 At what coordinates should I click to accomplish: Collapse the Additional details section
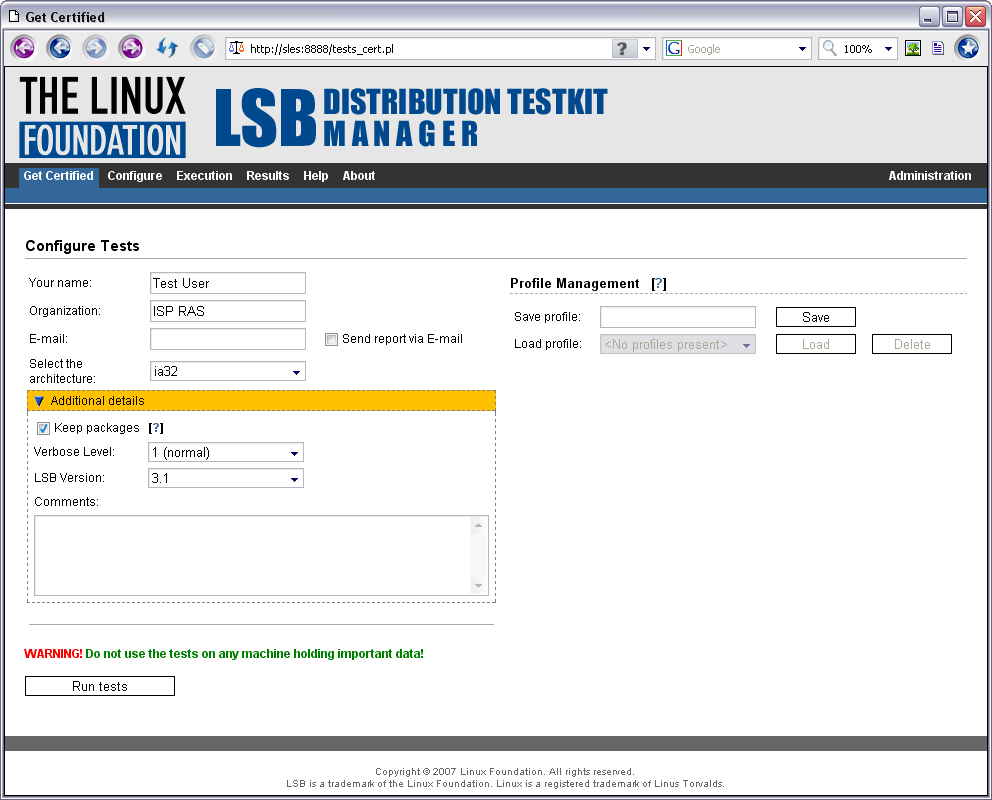(x=261, y=401)
